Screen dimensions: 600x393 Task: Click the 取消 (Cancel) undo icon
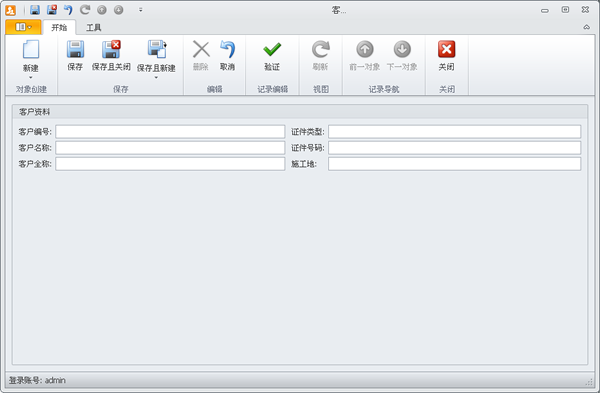227,49
